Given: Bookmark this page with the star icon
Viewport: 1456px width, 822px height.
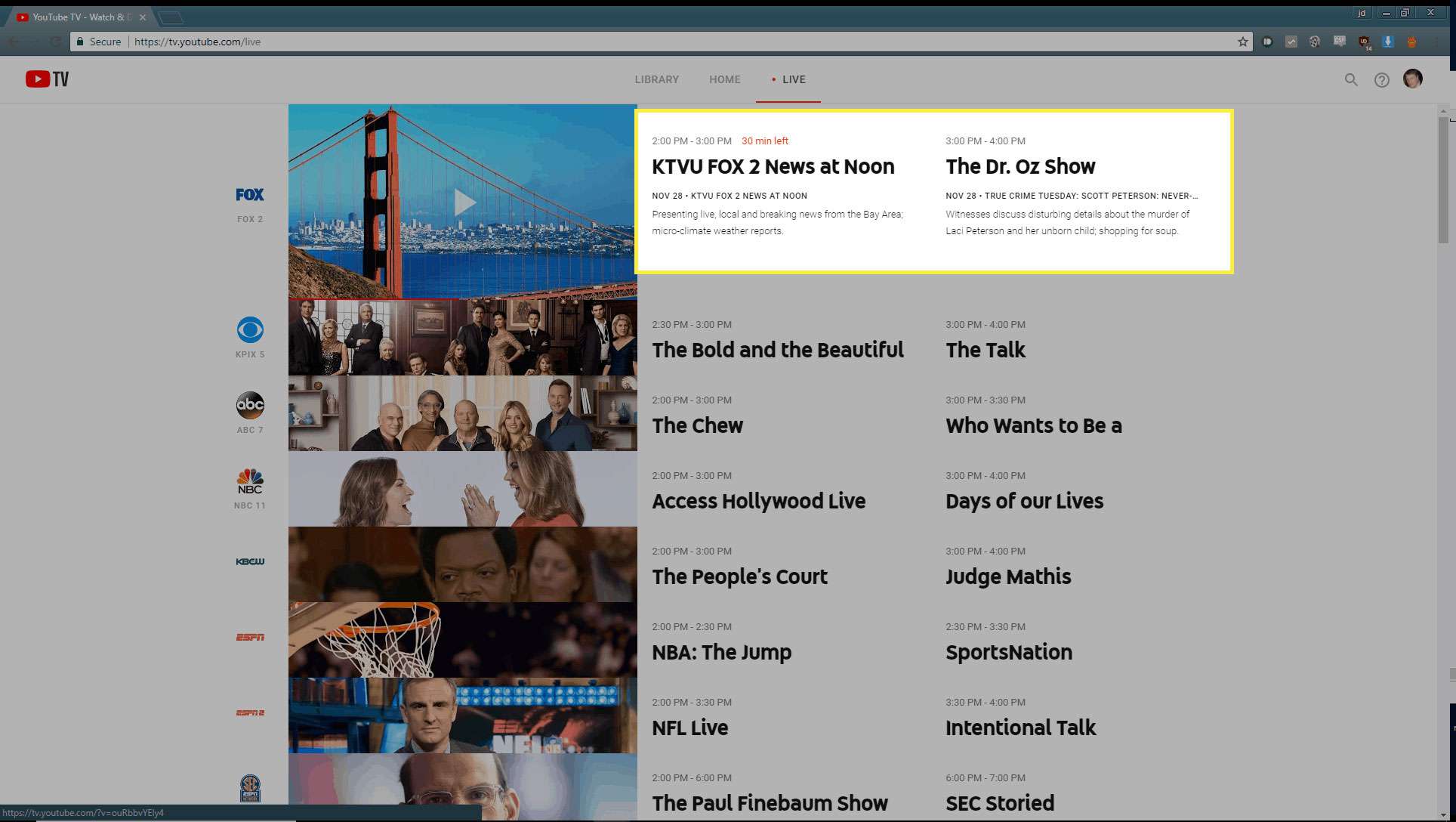Looking at the screenshot, I should pos(1243,42).
